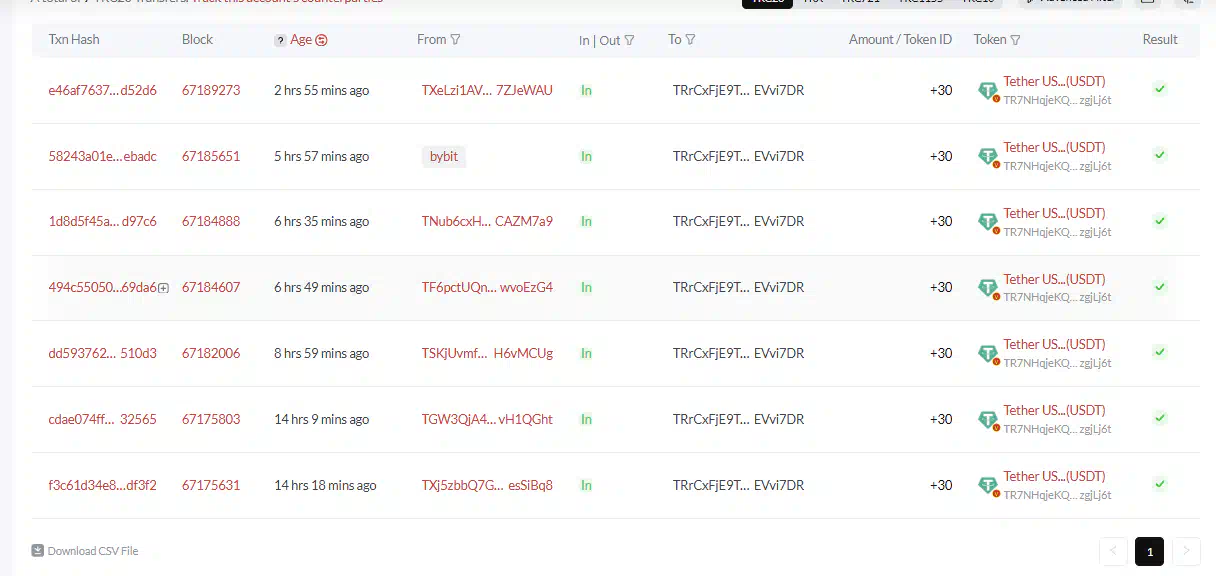Open block 67184607
Viewport: 1216px width, 576px height.
[211, 288]
